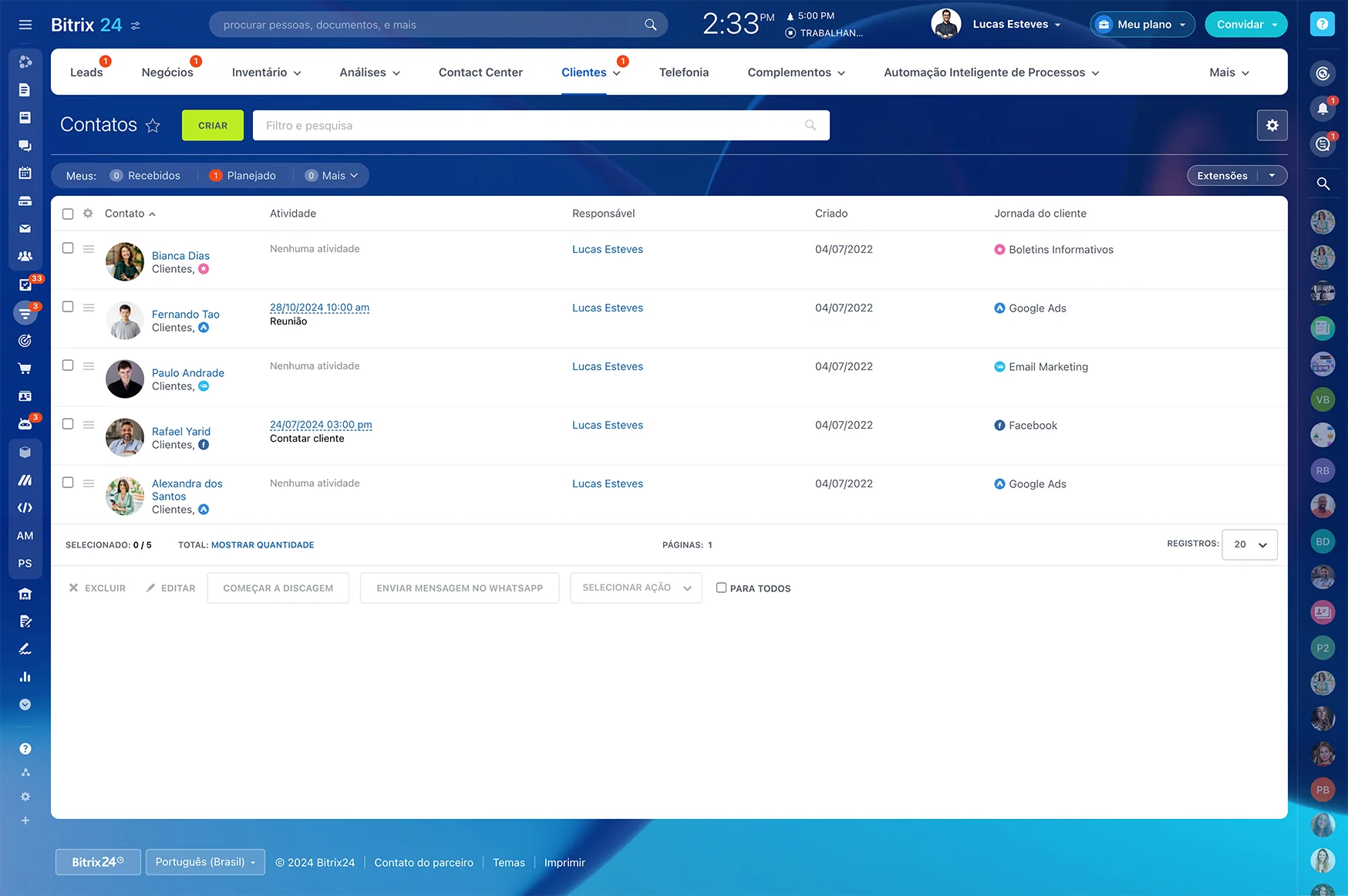Image resolution: width=1348 pixels, height=896 pixels.
Task: Open the Registros page-size dropdown
Action: [1249, 544]
